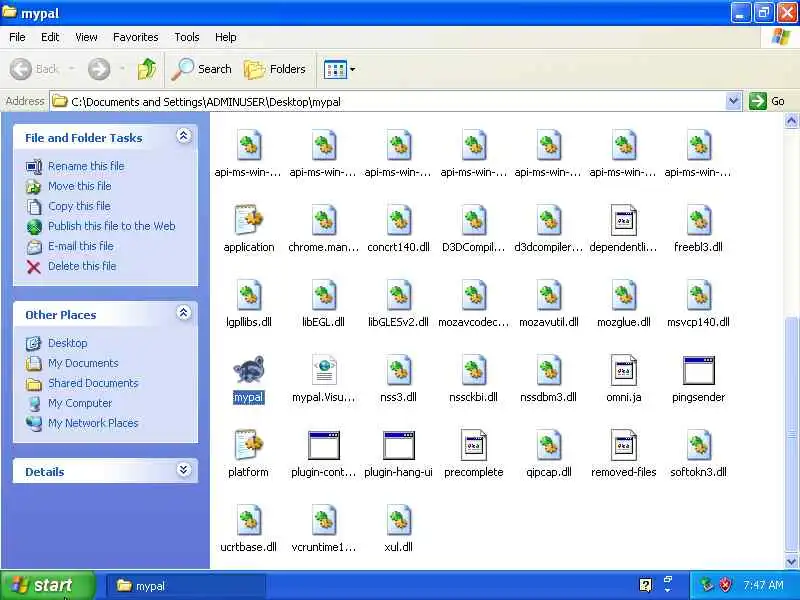
Task: Click the Go button
Action: coord(767,101)
